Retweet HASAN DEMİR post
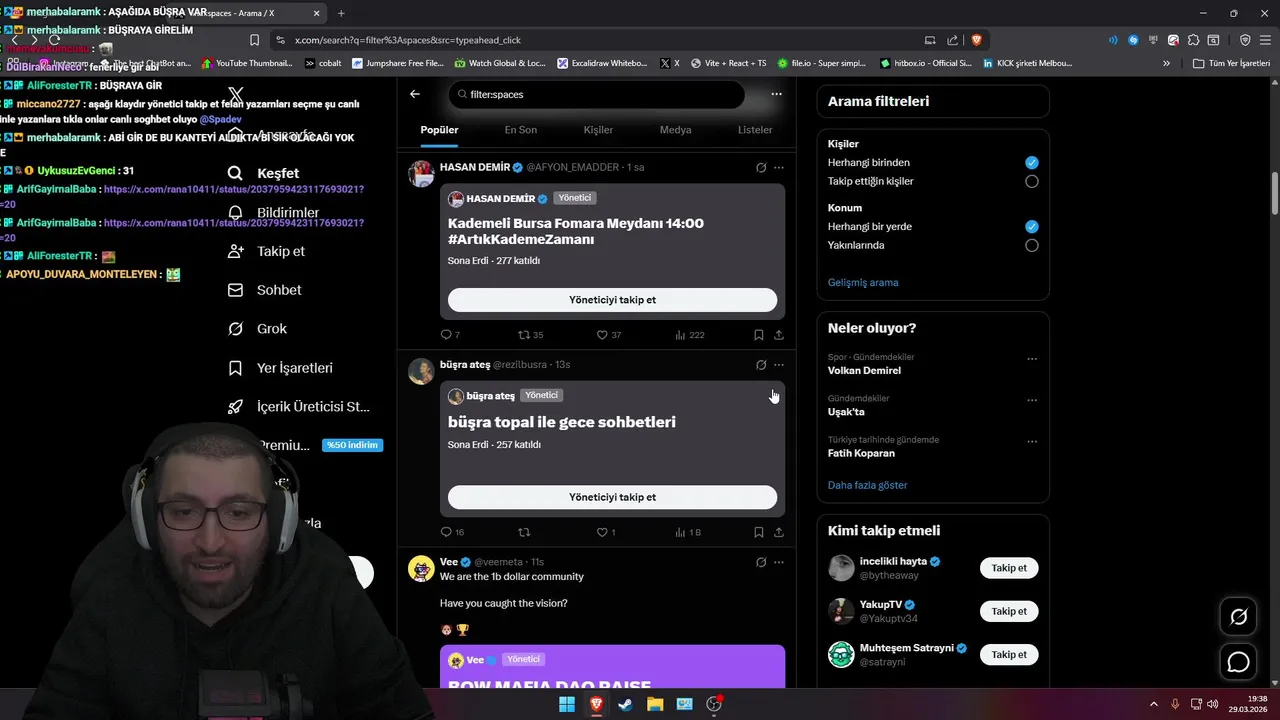Screen dimensions: 1280x720 tap(530, 335)
